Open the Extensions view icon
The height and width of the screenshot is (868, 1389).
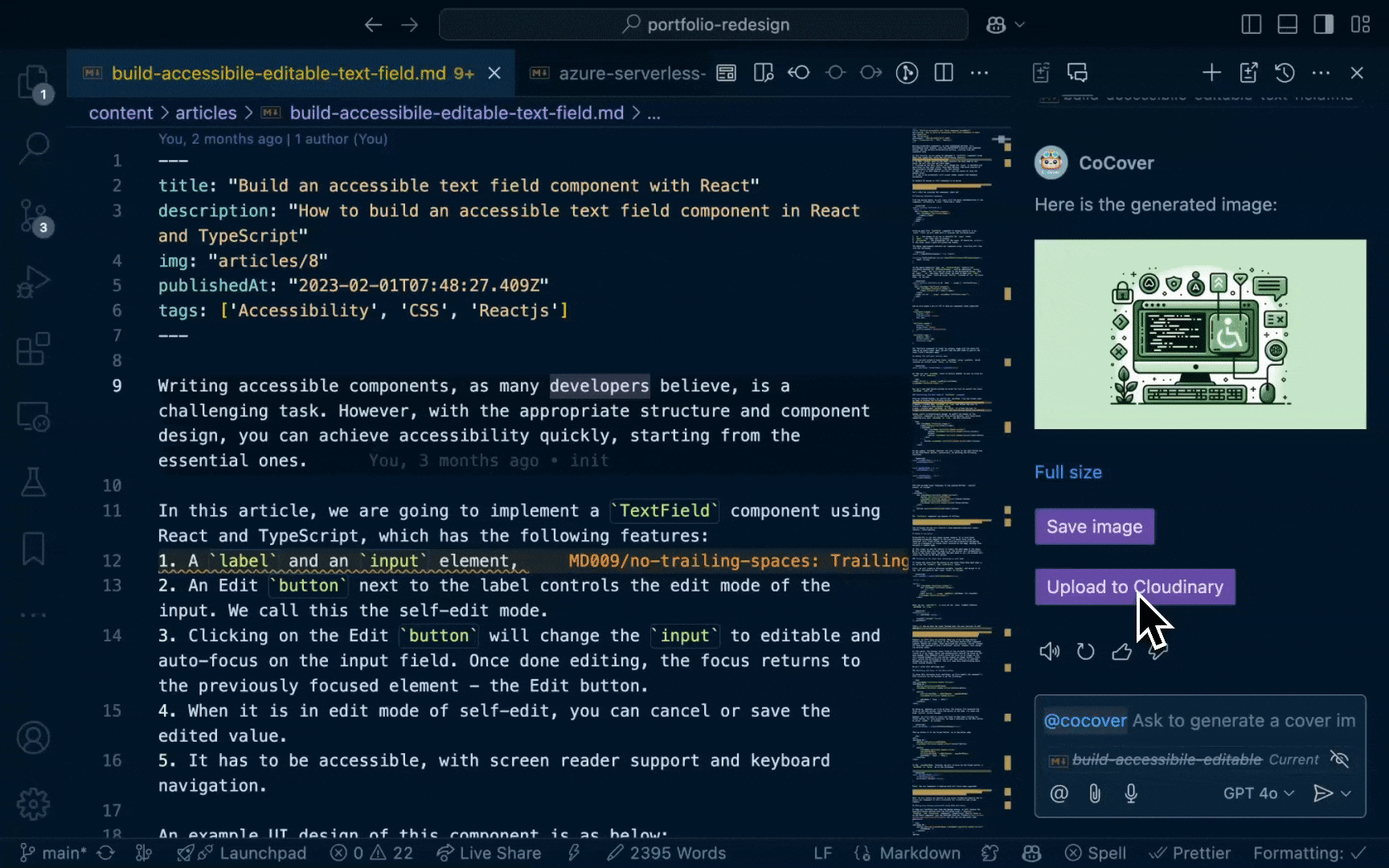click(33, 350)
